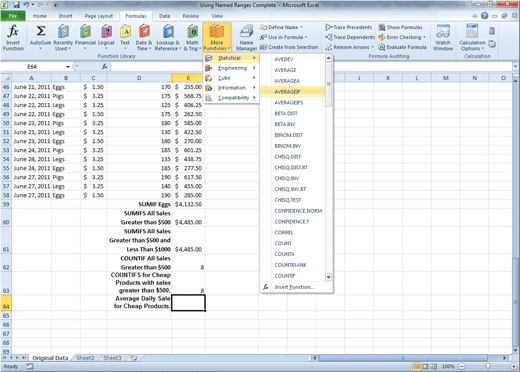Image resolution: width=520 pixels, height=372 pixels.
Task: Open the Home ribbon tab
Action: click(40, 16)
